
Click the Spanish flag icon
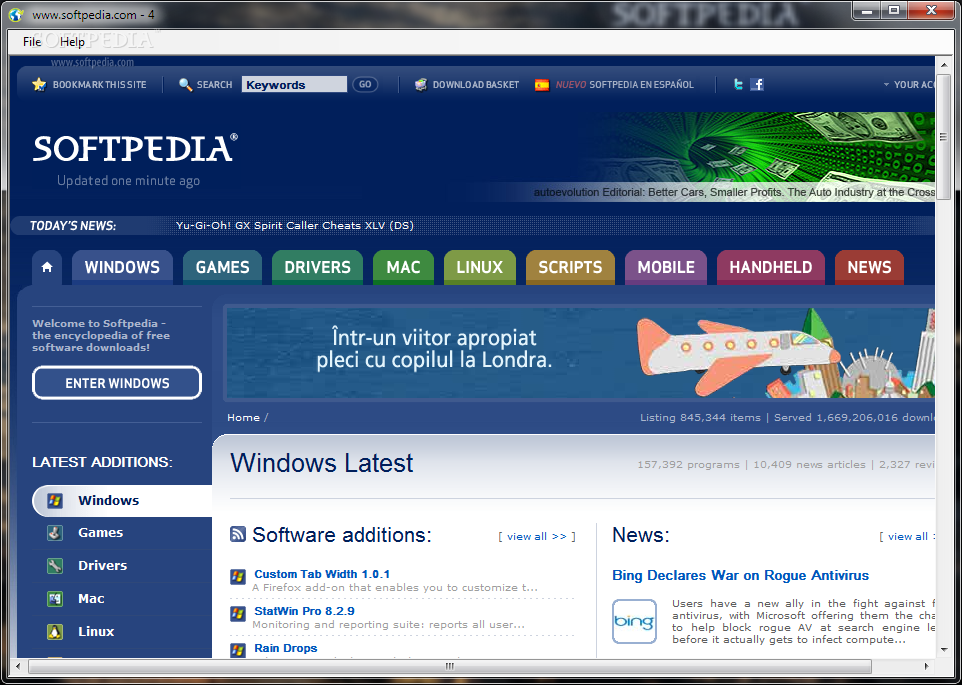tap(542, 85)
